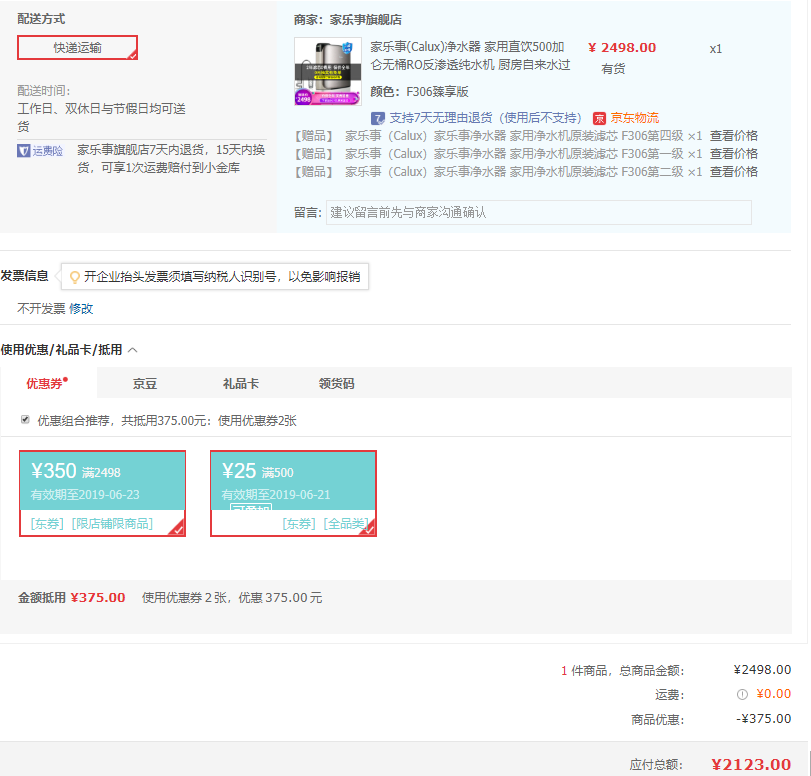
Task: Click 金额抵用 ¥375.00 amount
Action: click(98, 598)
